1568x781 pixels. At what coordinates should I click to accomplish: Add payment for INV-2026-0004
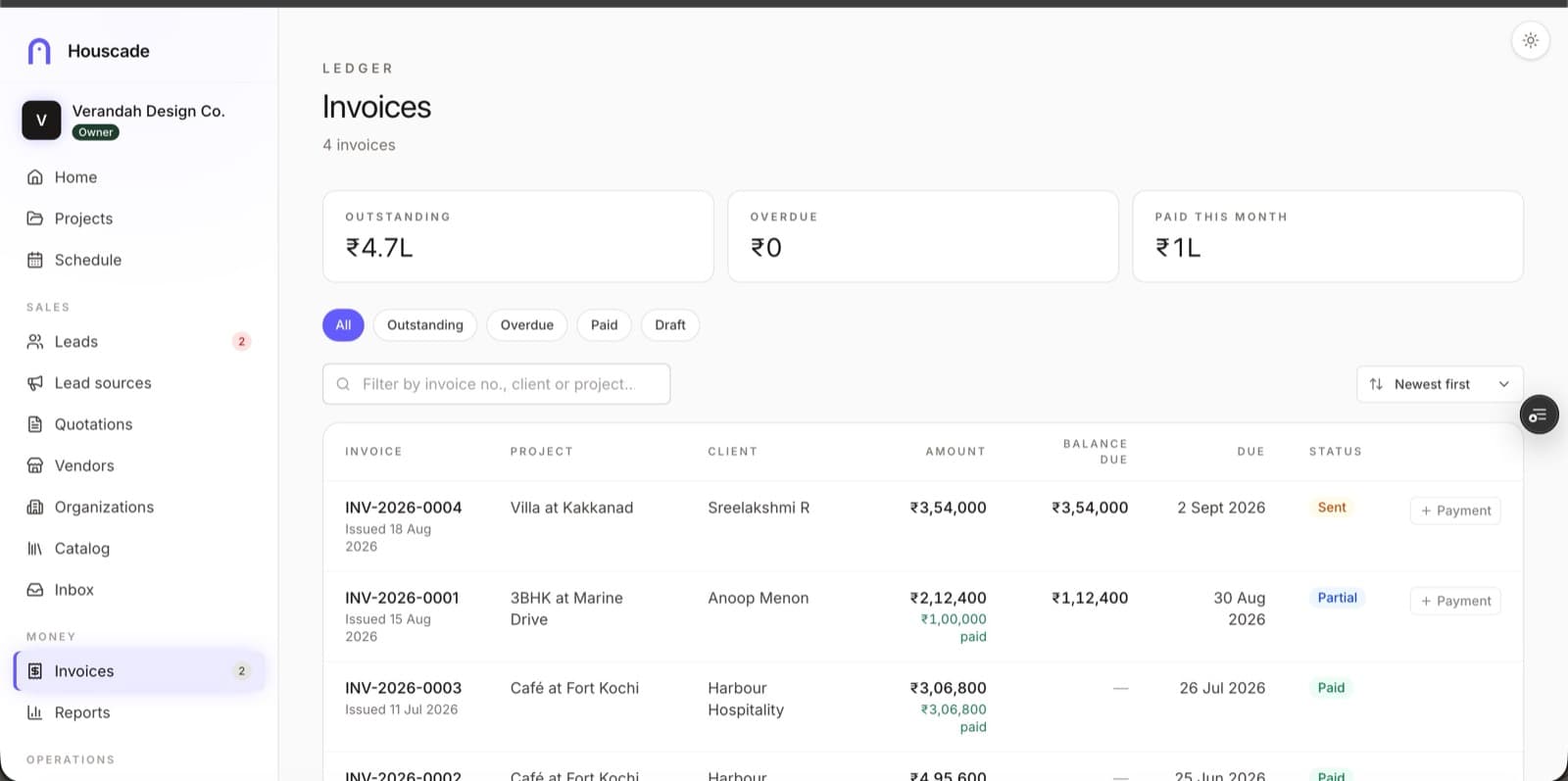1455,511
